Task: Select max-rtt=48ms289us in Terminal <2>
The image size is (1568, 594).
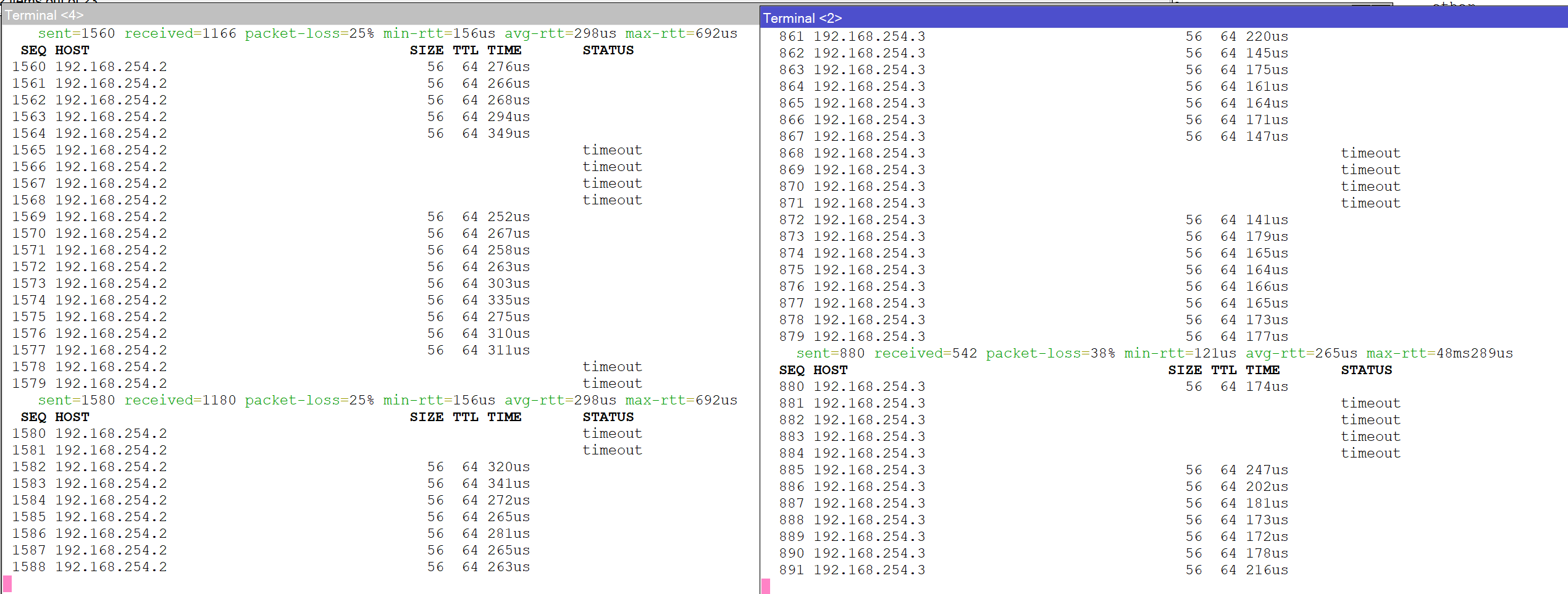Action: [x=1440, y=353]
